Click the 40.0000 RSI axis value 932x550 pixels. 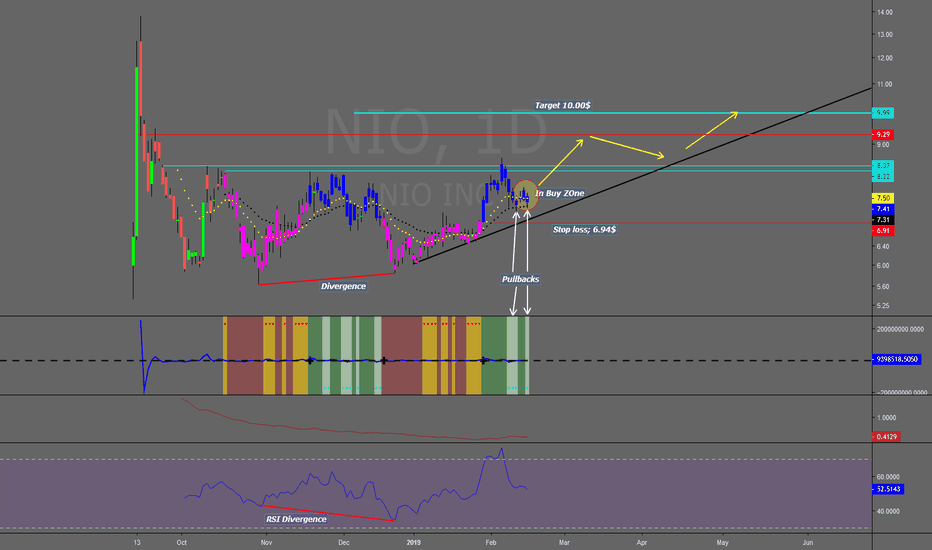888,511
